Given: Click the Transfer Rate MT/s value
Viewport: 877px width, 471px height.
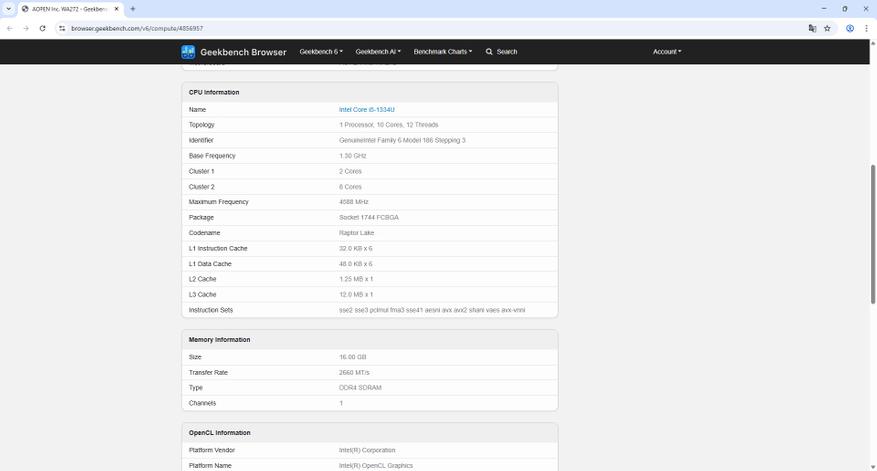Looking at the screenshot, I should point(354,373).
